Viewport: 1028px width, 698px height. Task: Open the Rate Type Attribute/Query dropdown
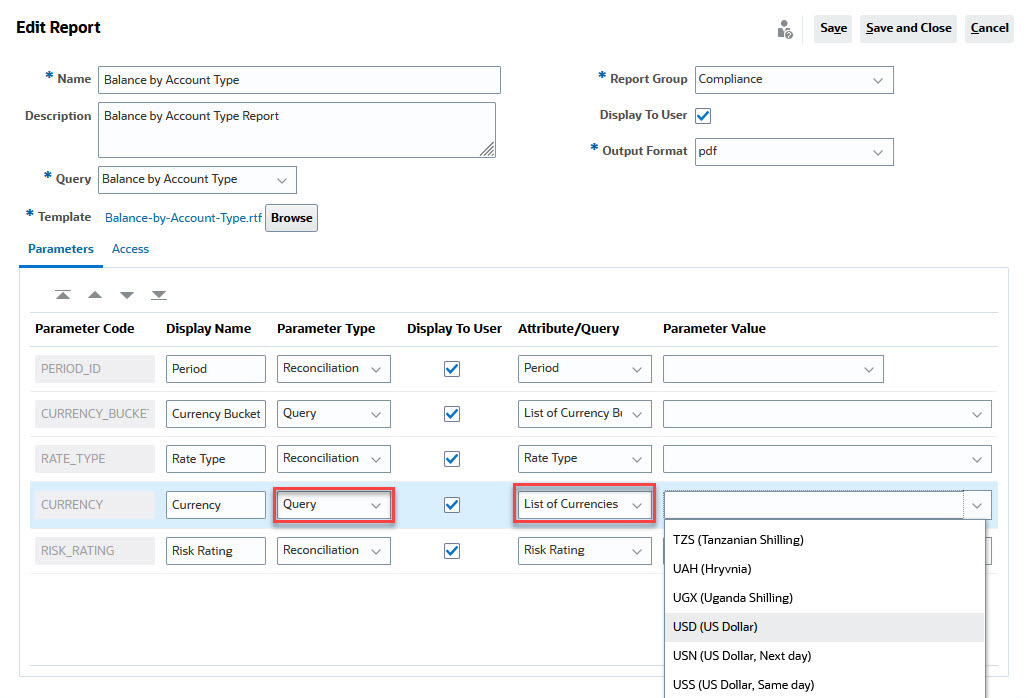coord(585,459)
